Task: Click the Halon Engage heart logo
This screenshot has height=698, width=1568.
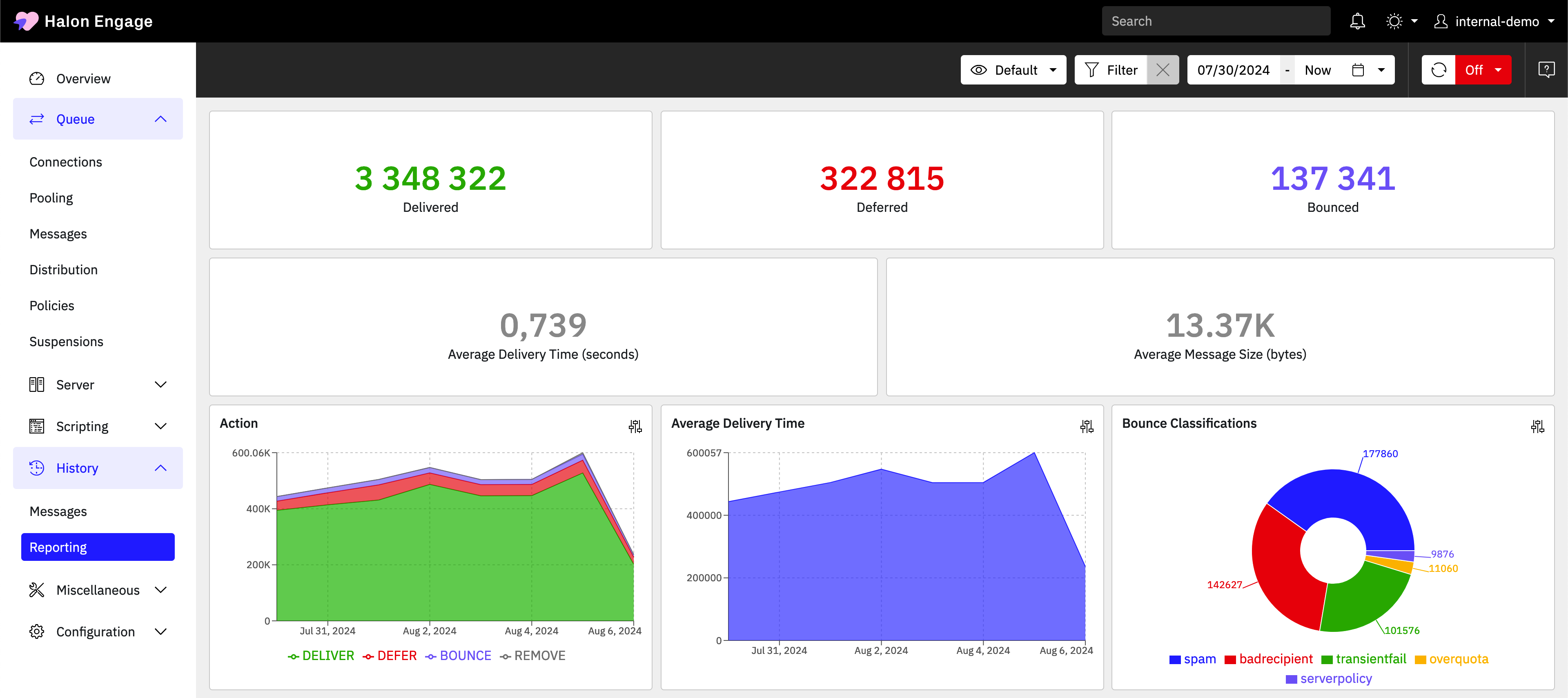Action: point(26,21)
